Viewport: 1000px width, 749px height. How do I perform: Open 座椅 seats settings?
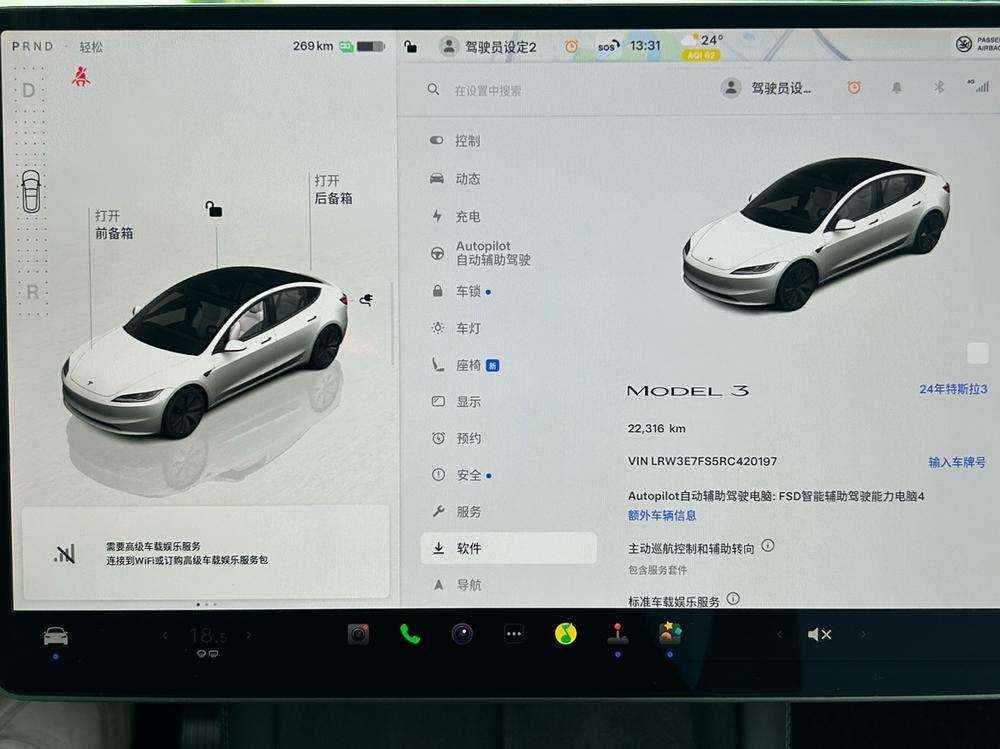[465, 365]
